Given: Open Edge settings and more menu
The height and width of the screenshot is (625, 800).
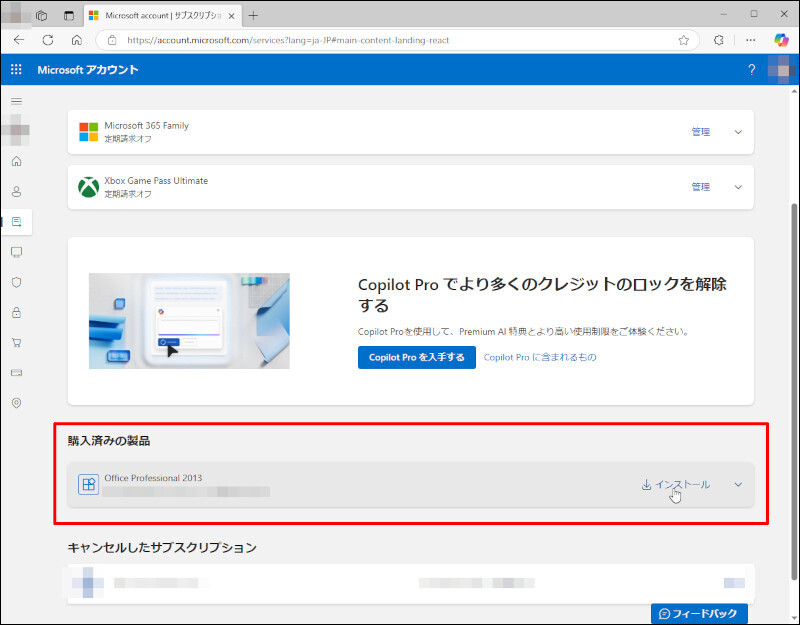Looking at the screenshot, I should coord(751,40).
